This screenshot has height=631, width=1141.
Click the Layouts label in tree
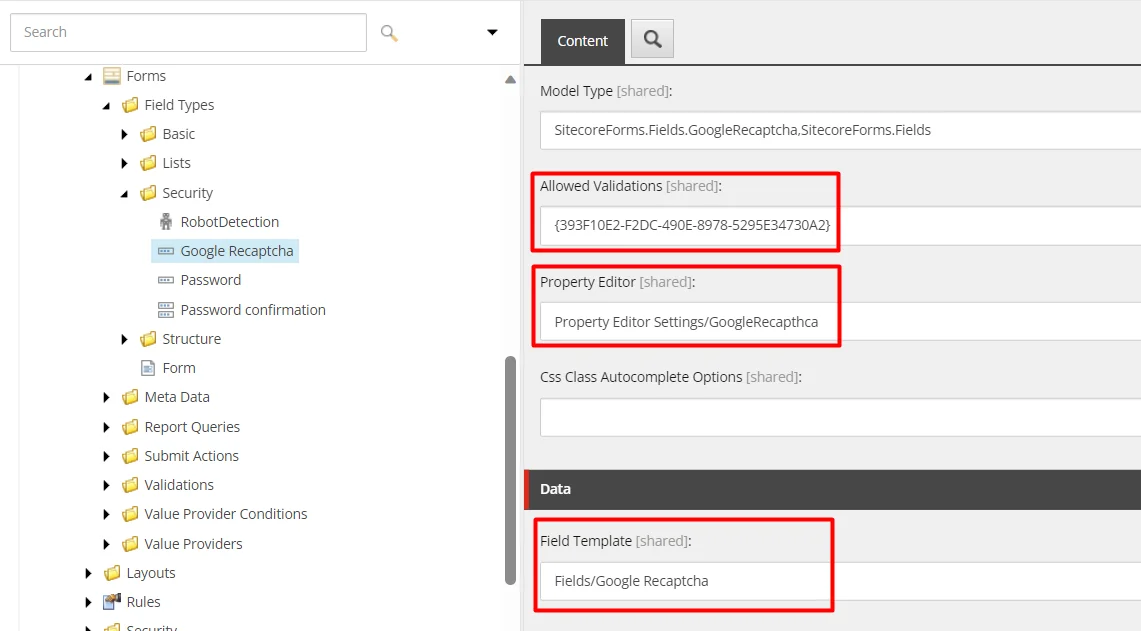pyautogui.click(x=151, y=574)
